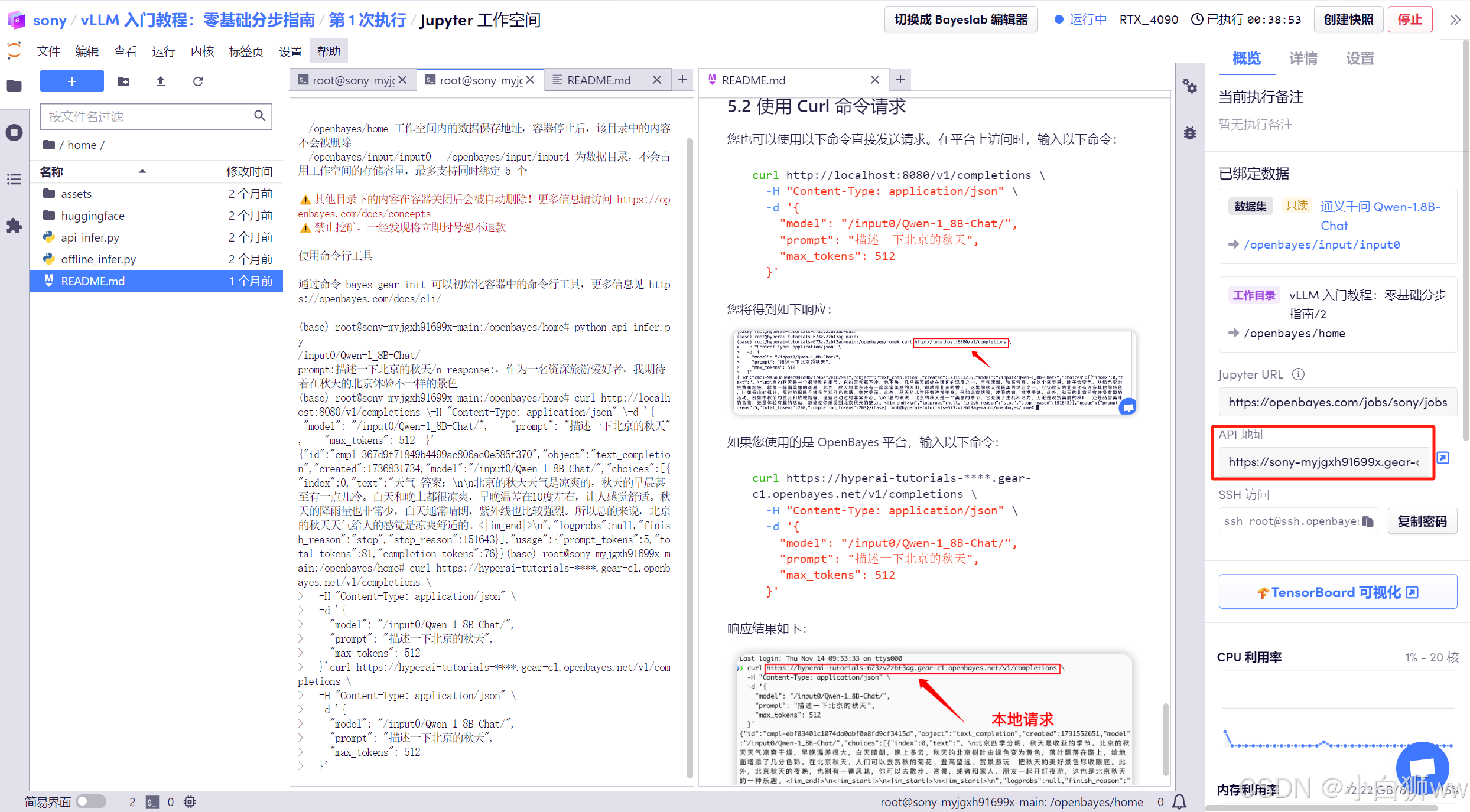The width and height of the screenshot is (1470, 812).
Task: Open the extension manager puzzle icon
Action: point(14,226)
